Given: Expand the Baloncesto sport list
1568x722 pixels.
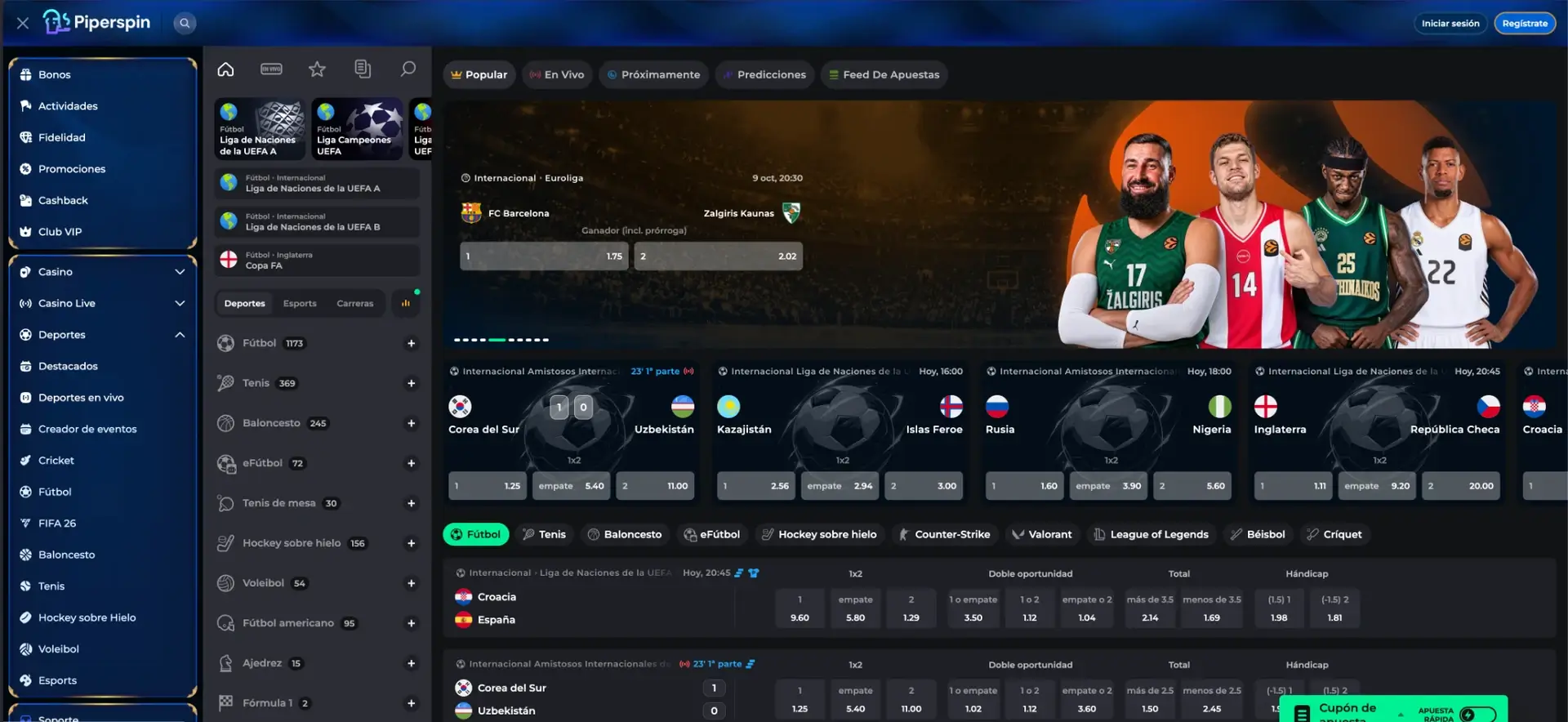Looking at the screenshot, I should (x=411, y=424).
